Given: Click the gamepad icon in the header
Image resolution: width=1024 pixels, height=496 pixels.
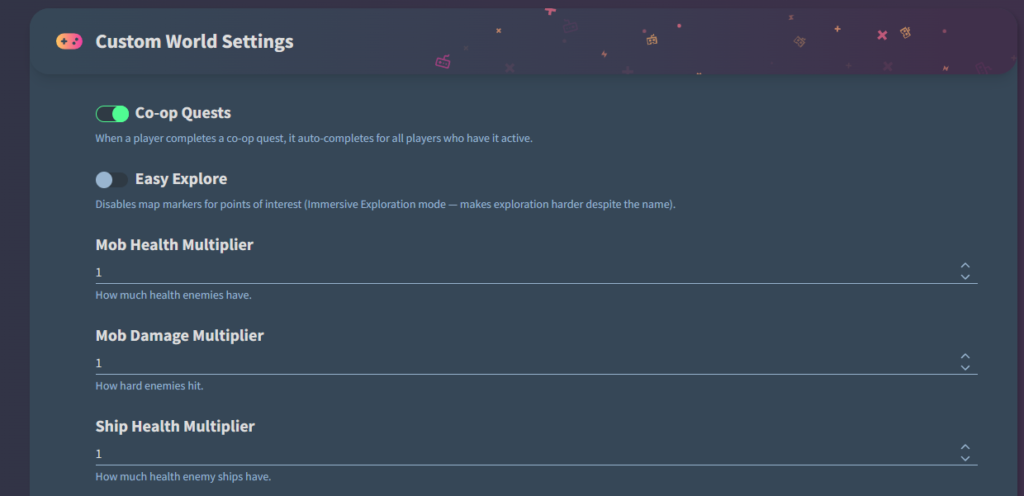Looking at the screenshot, I should [69, 41].
